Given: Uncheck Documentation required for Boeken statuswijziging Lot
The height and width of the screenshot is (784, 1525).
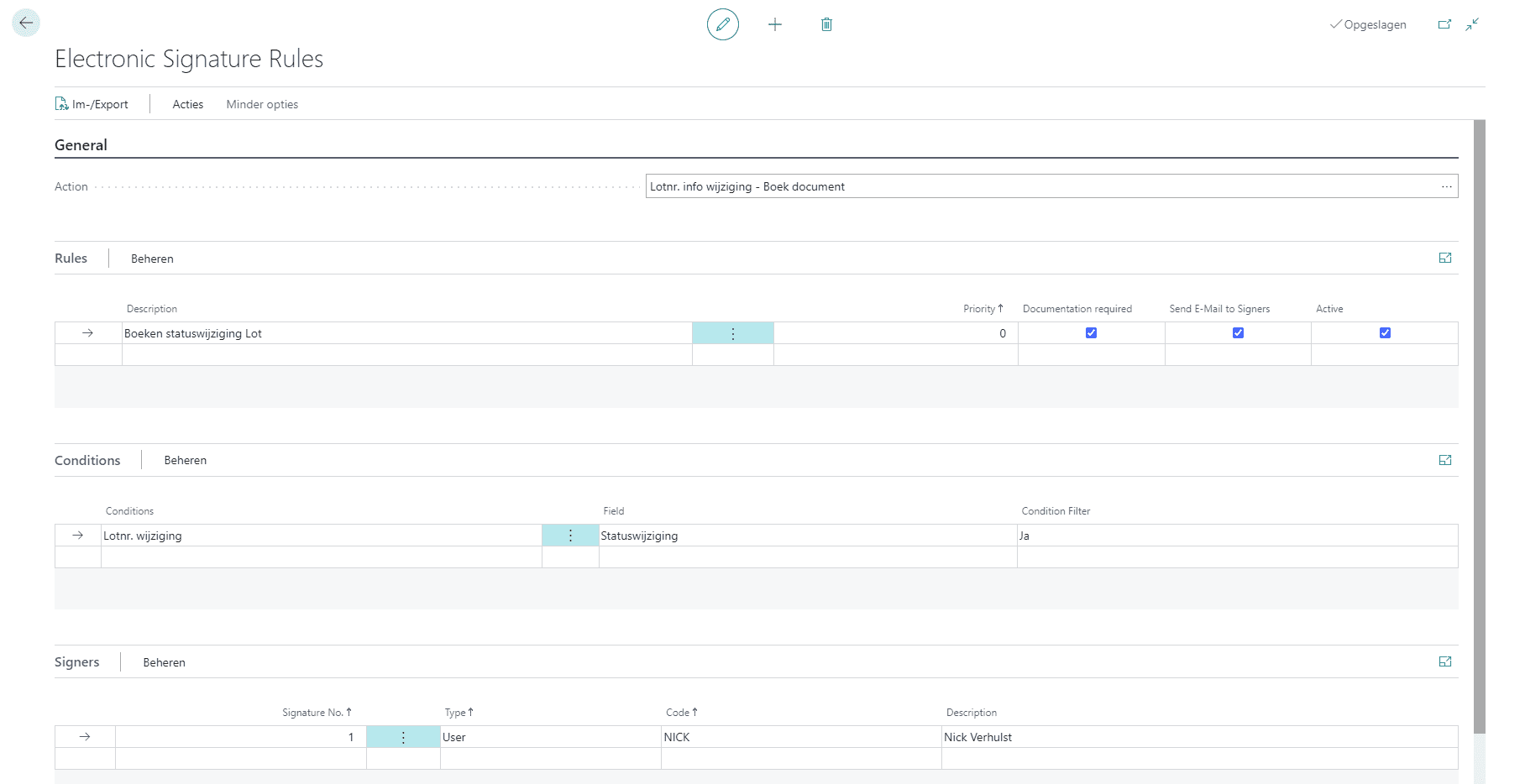Looking at the screenshot, I should click(1091, 333).
